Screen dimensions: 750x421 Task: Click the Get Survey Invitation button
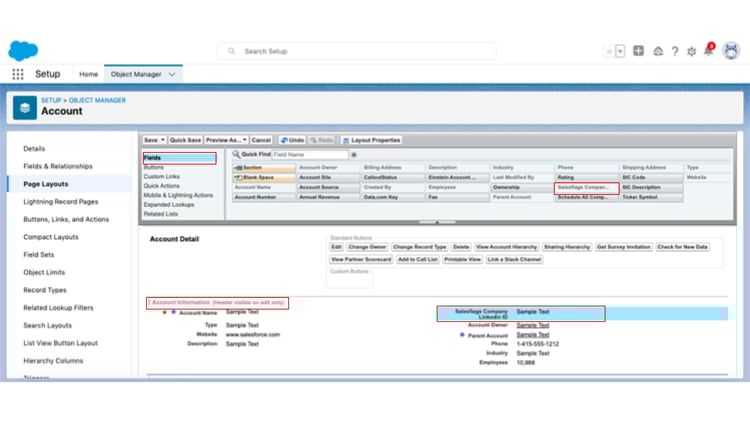[624, 247]
